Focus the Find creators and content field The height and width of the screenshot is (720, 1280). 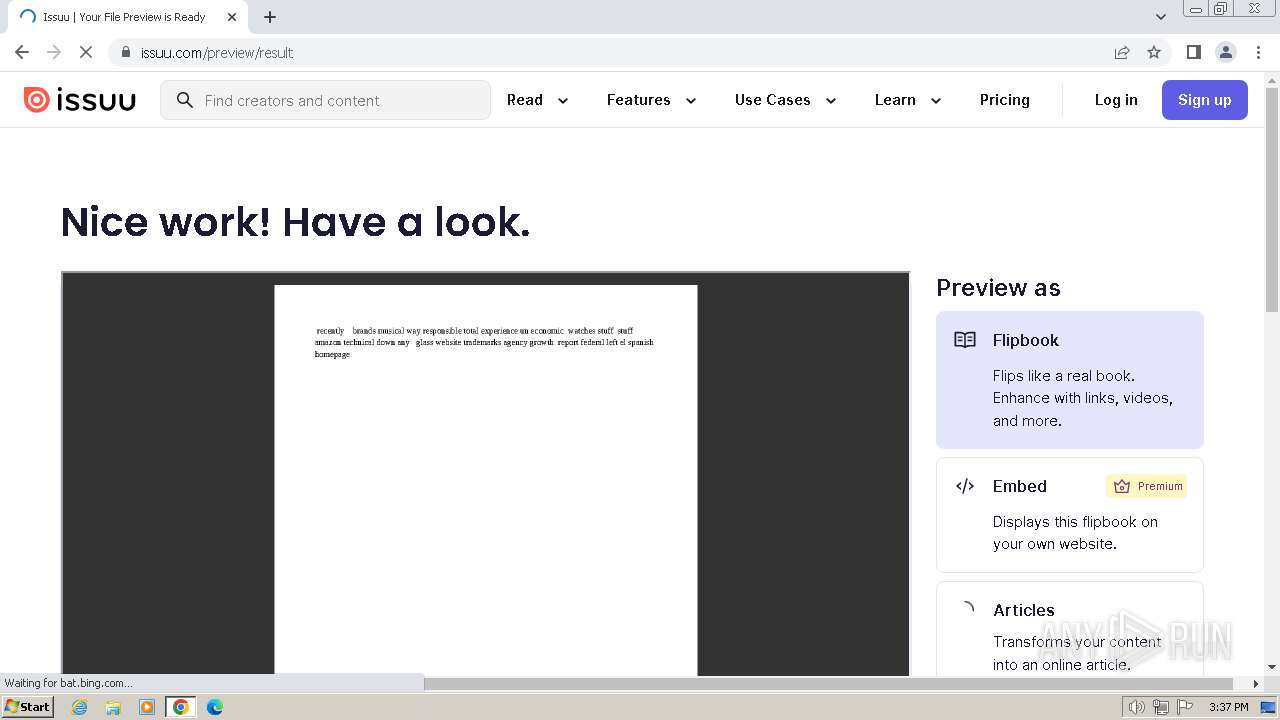325,100
